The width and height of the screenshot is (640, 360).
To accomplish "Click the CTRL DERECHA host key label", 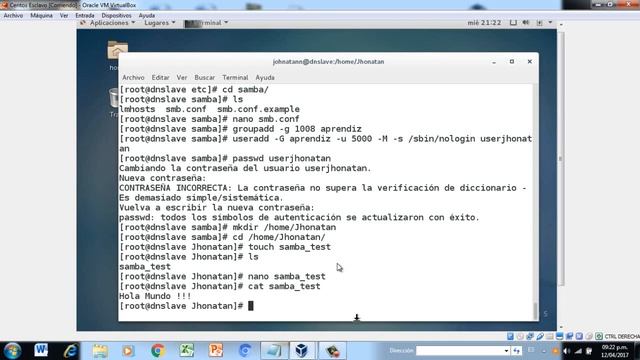I will tap(622, 336).
